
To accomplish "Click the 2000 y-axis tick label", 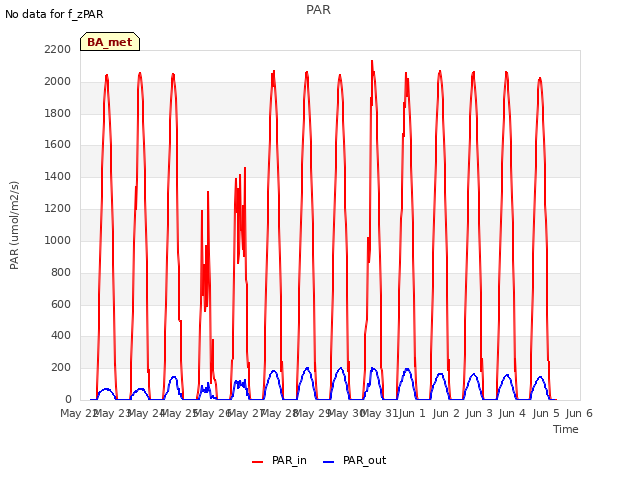I will pyautogui.click(x=58, y=81).
